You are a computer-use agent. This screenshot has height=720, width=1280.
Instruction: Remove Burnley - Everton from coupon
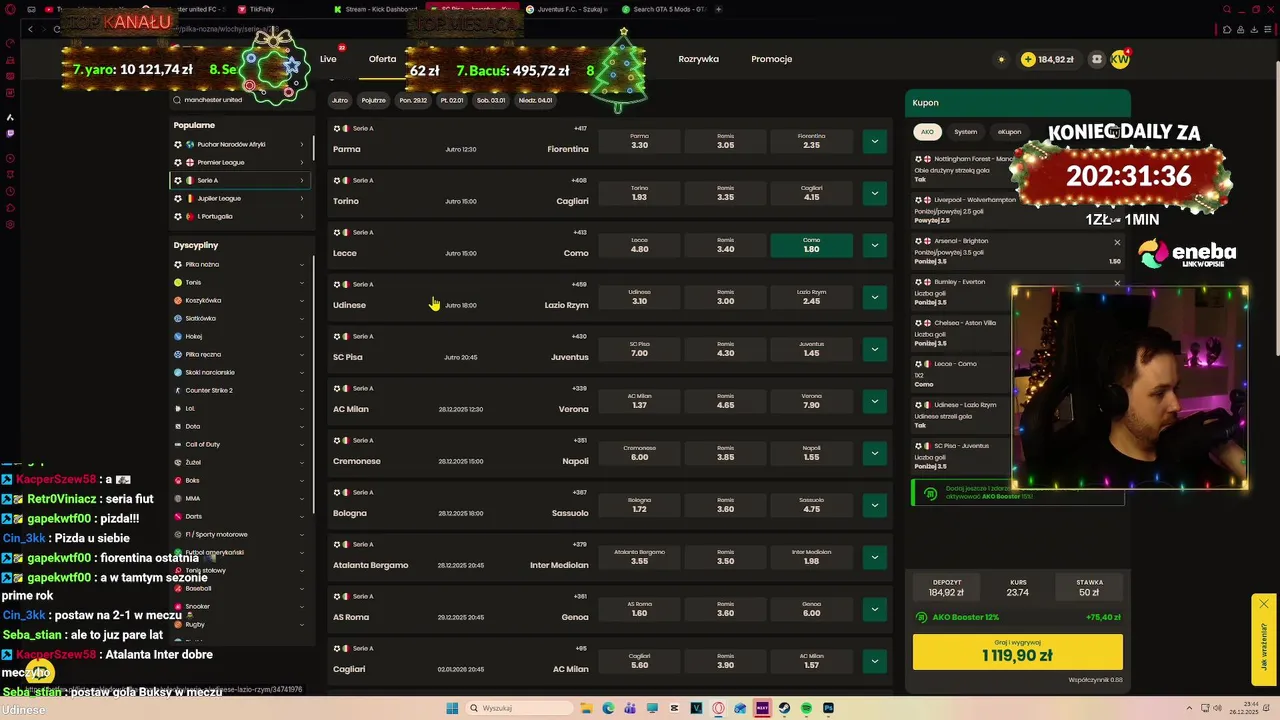(1117, 283)
